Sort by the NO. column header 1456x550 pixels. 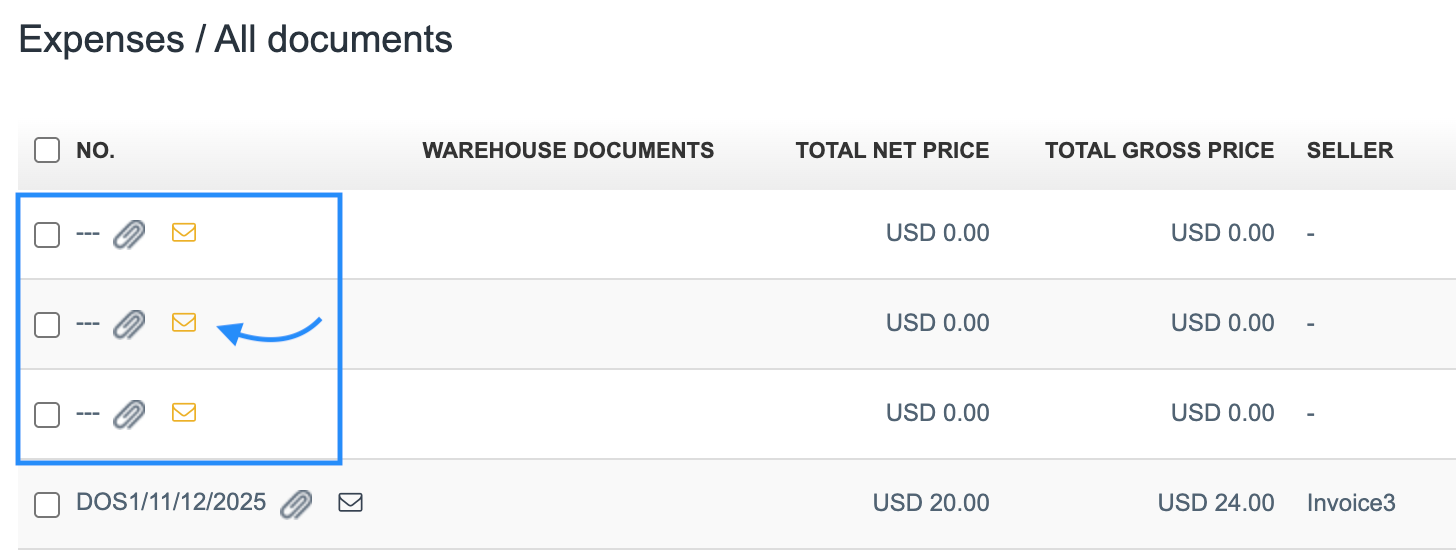tap(96, 151)
